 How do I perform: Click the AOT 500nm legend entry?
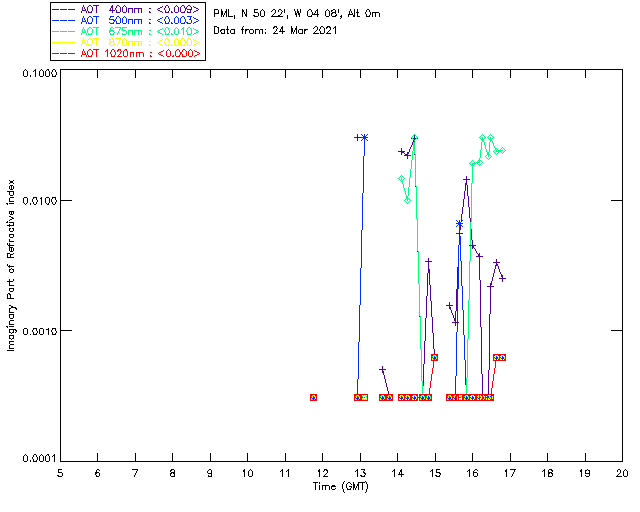[x=127, y=20]
